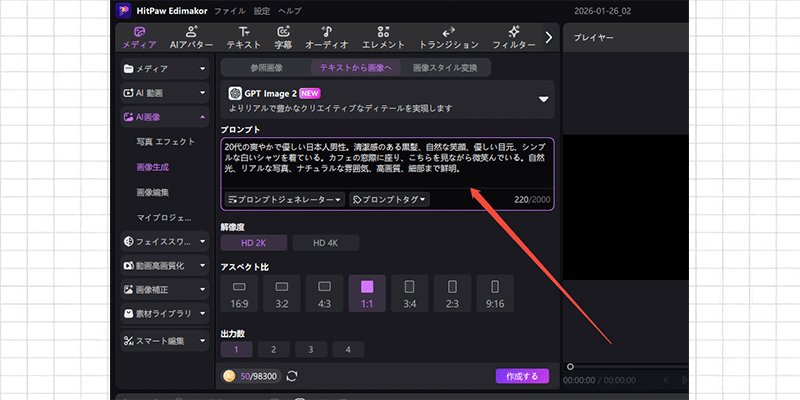Viewport: 800px width, 400px height.
Task: Switch to 参照画像 tab
Action: click(266, 67)
